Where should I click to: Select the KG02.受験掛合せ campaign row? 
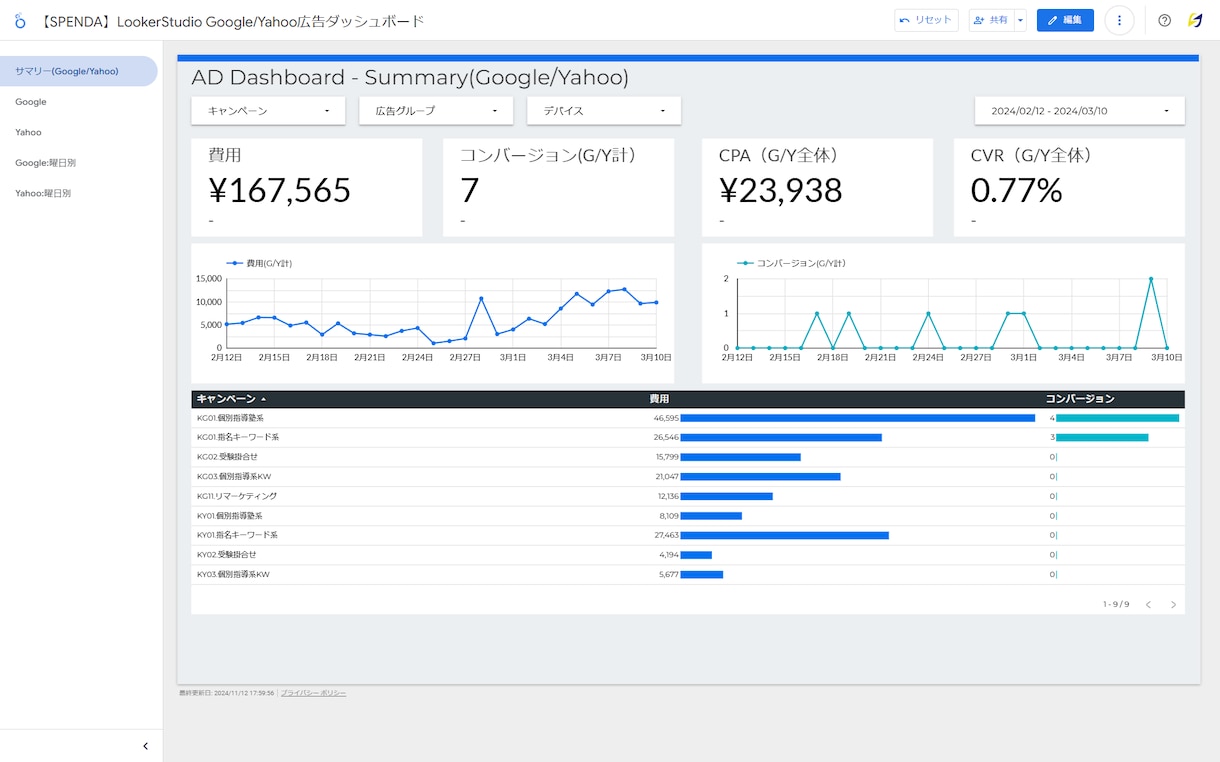pos(688,457)
